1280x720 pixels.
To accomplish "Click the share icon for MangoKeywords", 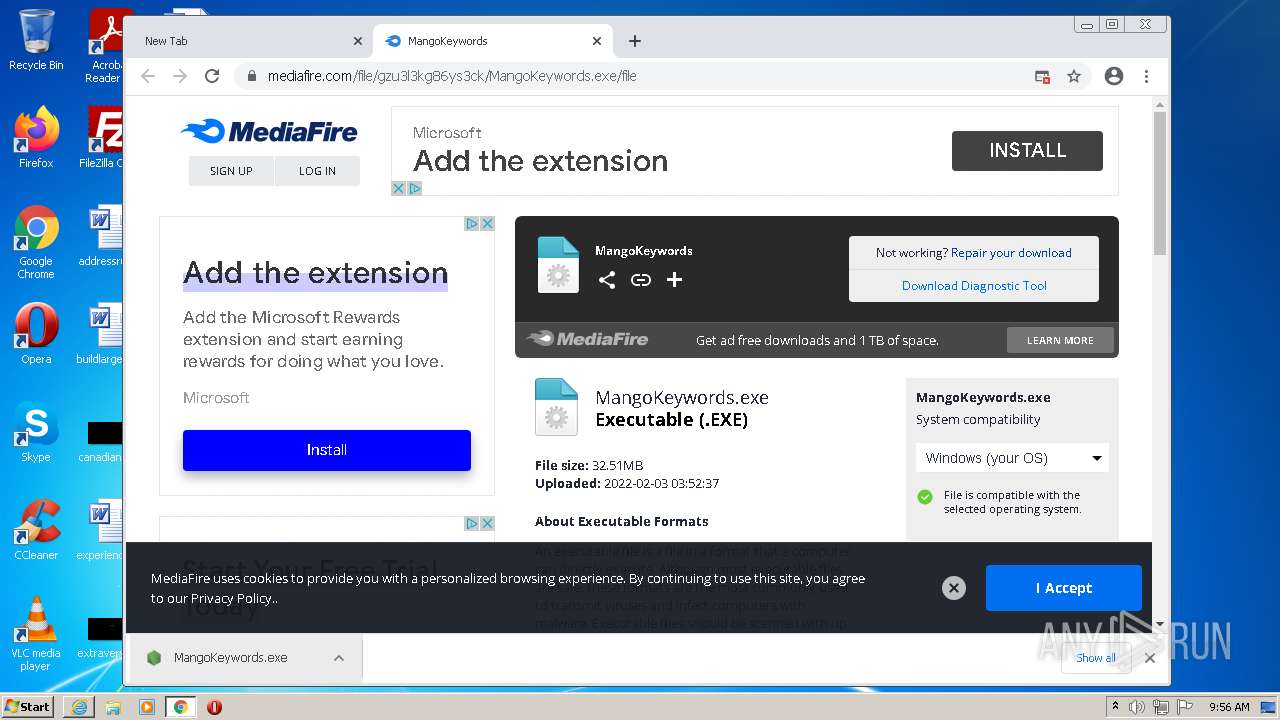I will click(607, 280).
